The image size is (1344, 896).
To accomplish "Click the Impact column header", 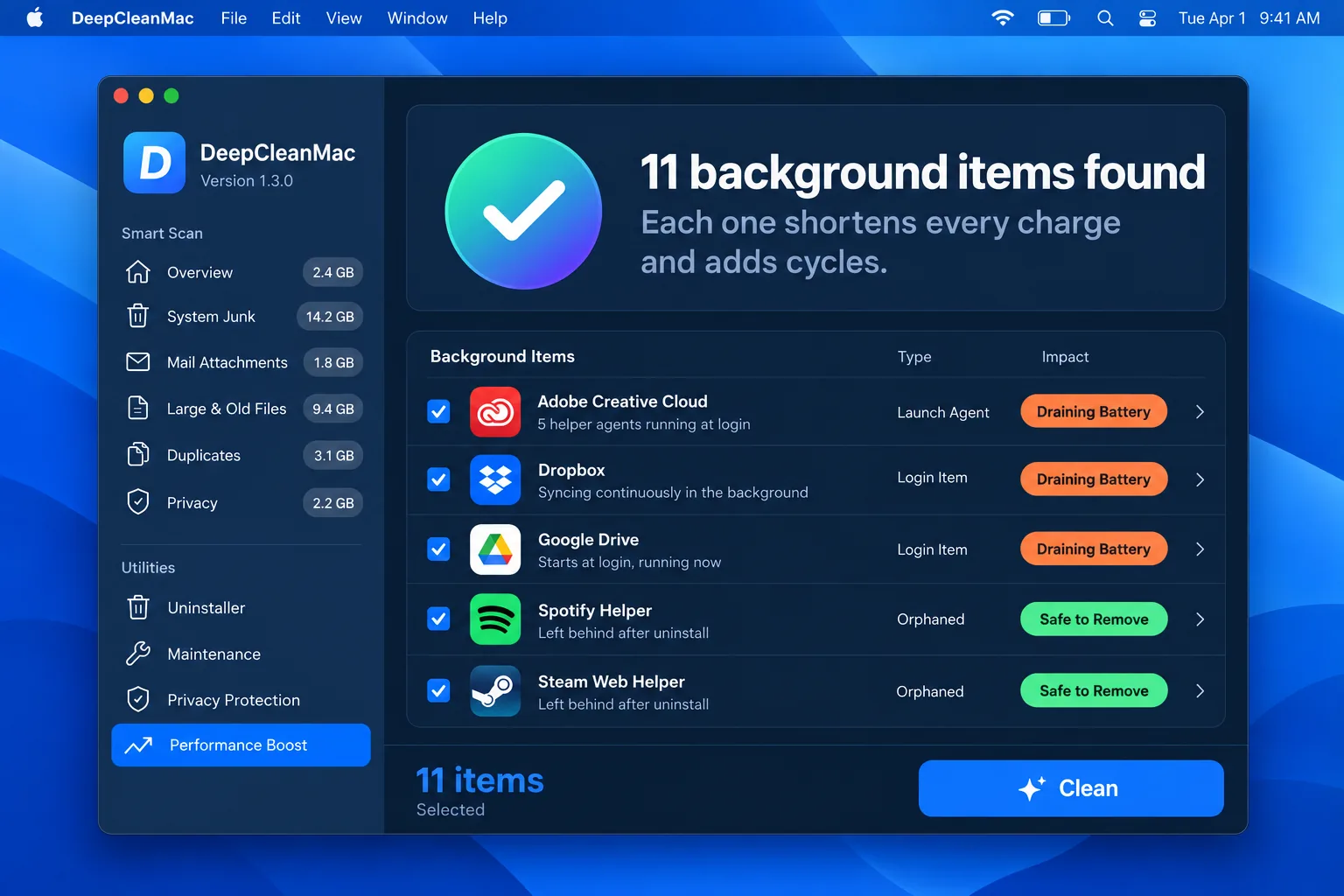I will click(x=1065, y=357).
